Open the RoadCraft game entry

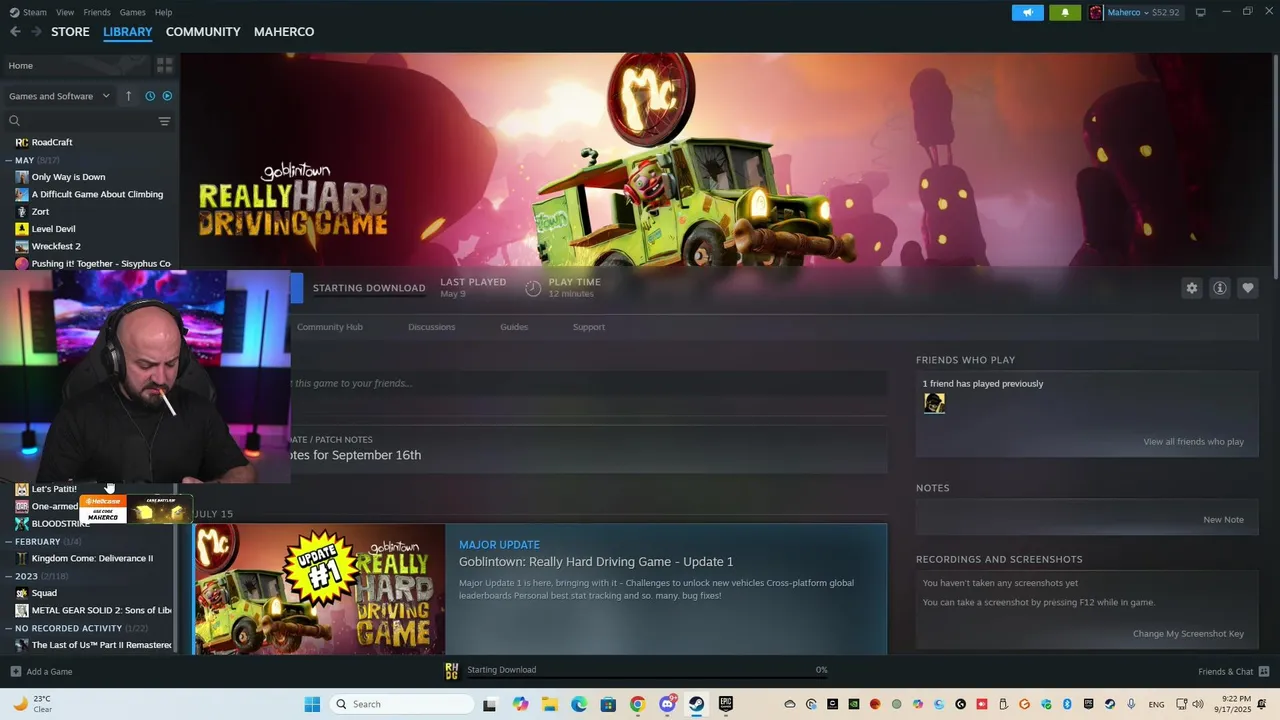coord(52,142)
